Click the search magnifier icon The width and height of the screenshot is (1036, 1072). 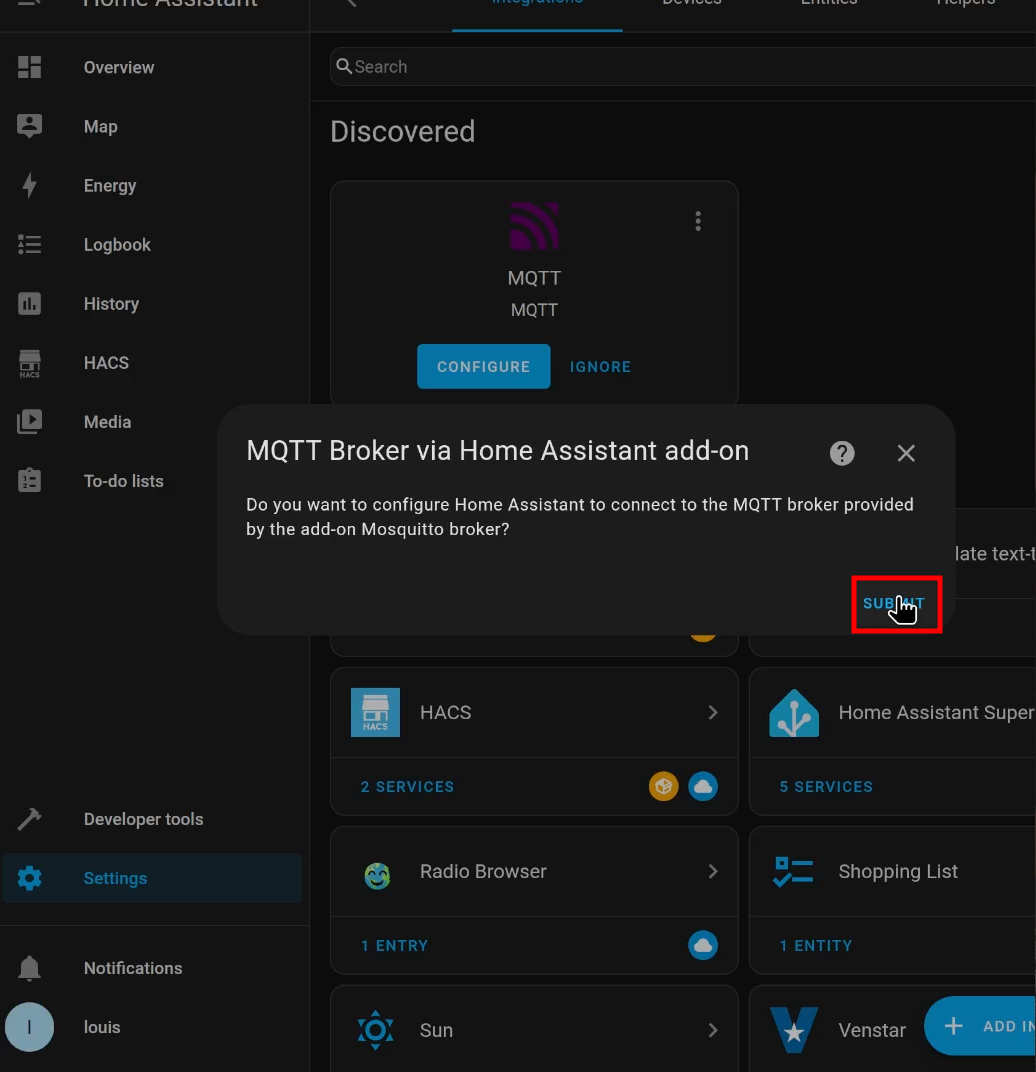point(344,66)
